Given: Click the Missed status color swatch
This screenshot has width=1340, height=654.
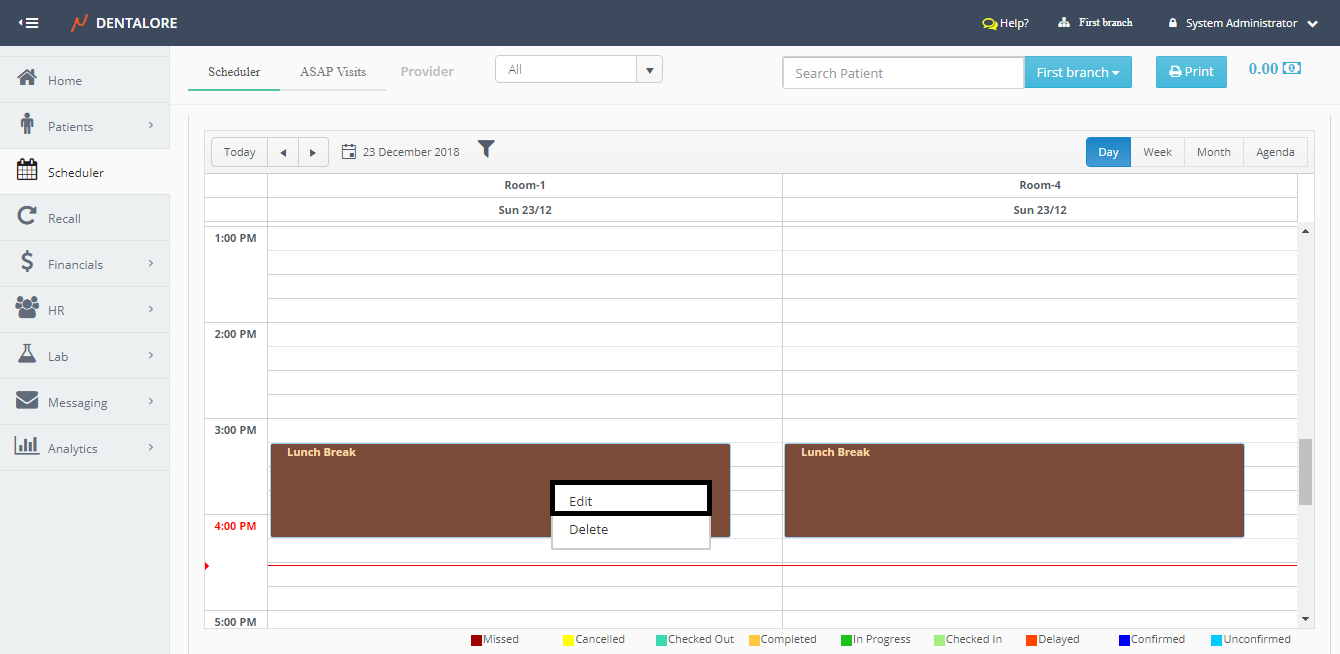Looking at the screenshot, I should pos(477,640).
